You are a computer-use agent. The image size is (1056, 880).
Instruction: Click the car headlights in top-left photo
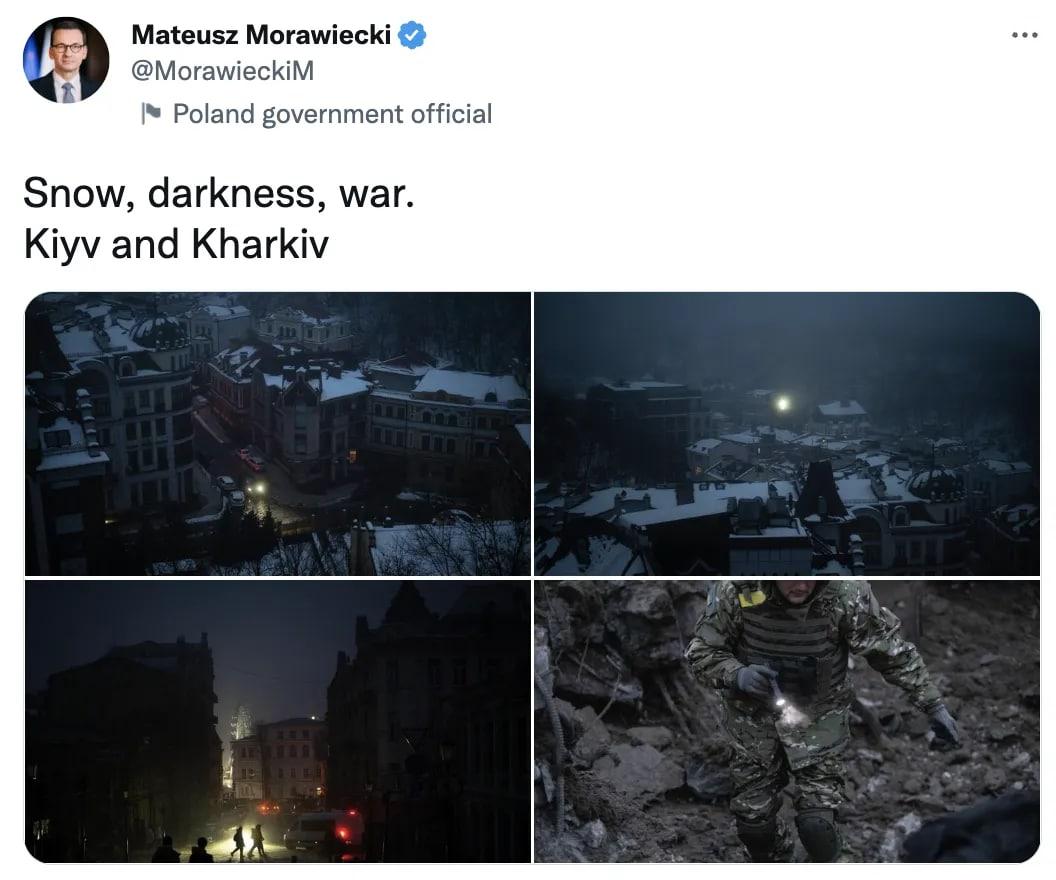(x=256, y=487)
